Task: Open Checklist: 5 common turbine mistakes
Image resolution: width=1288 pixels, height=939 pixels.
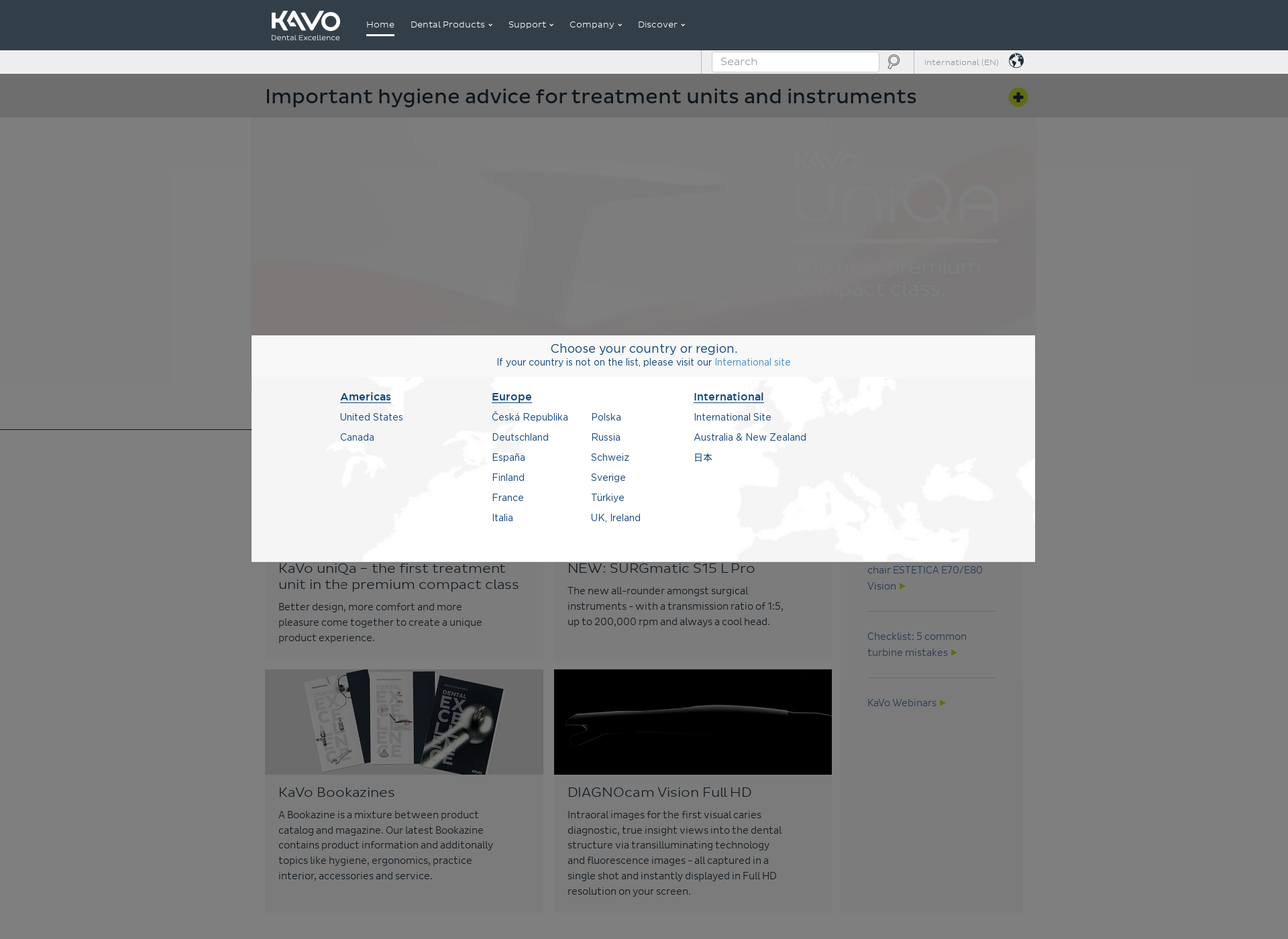Action: click(916, 645)
